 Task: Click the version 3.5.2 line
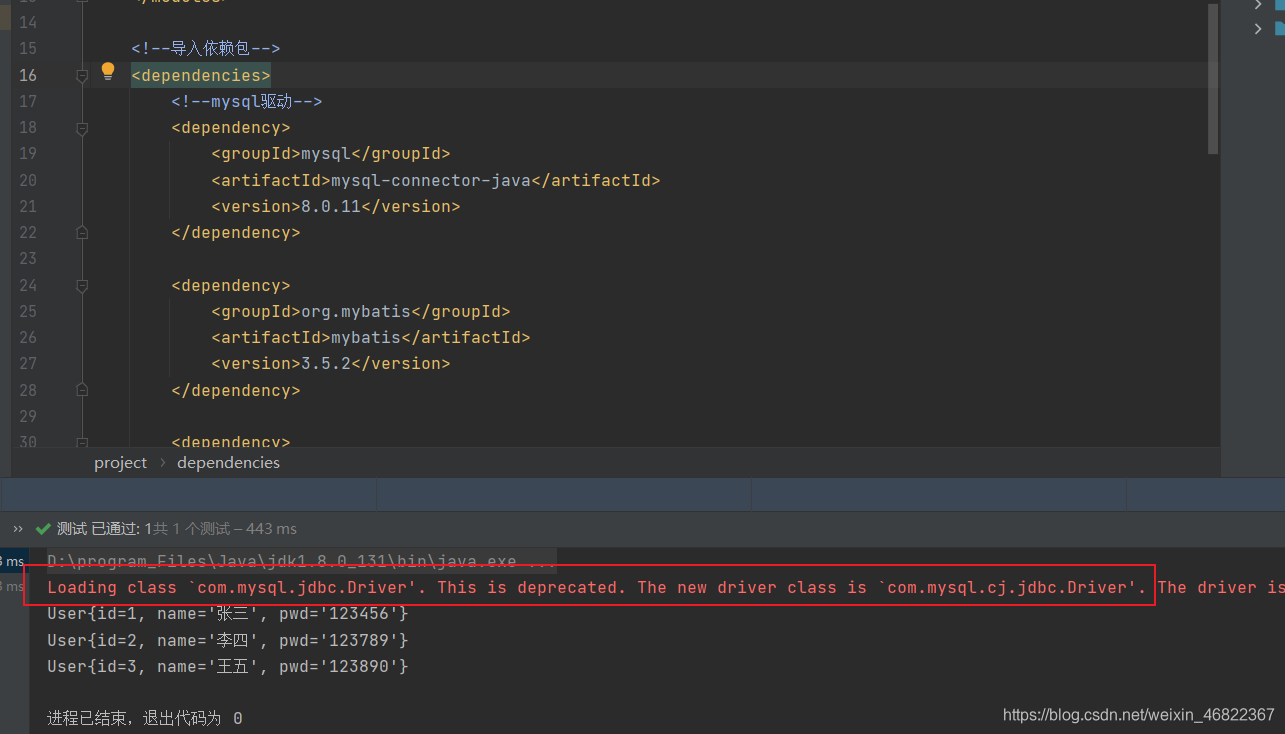pos(331,363)
